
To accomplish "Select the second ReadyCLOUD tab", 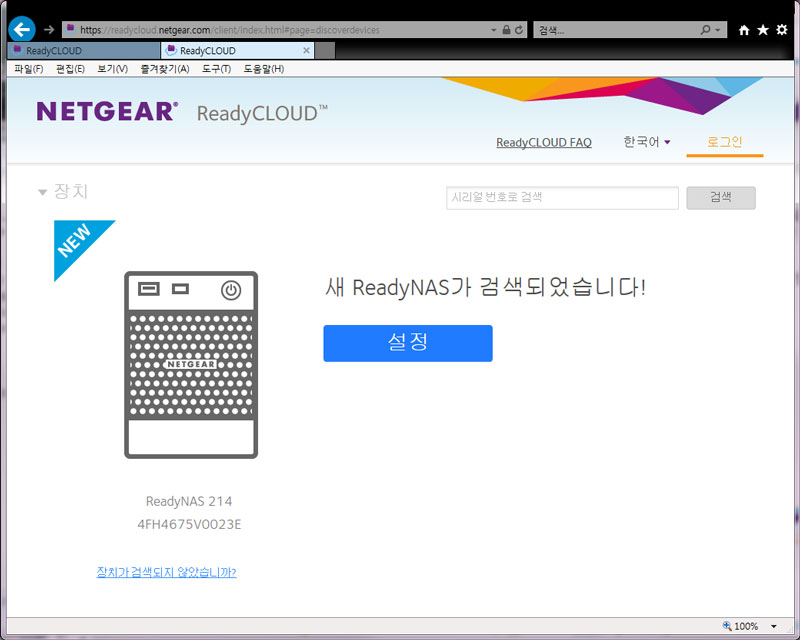I will (x=237, y=51).
